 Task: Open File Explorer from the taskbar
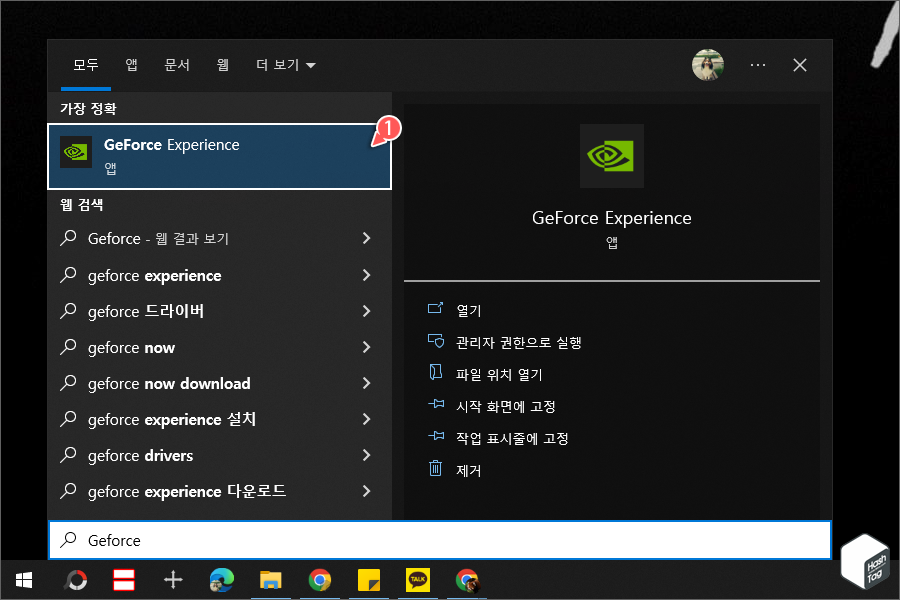click(x=271, y=580)
